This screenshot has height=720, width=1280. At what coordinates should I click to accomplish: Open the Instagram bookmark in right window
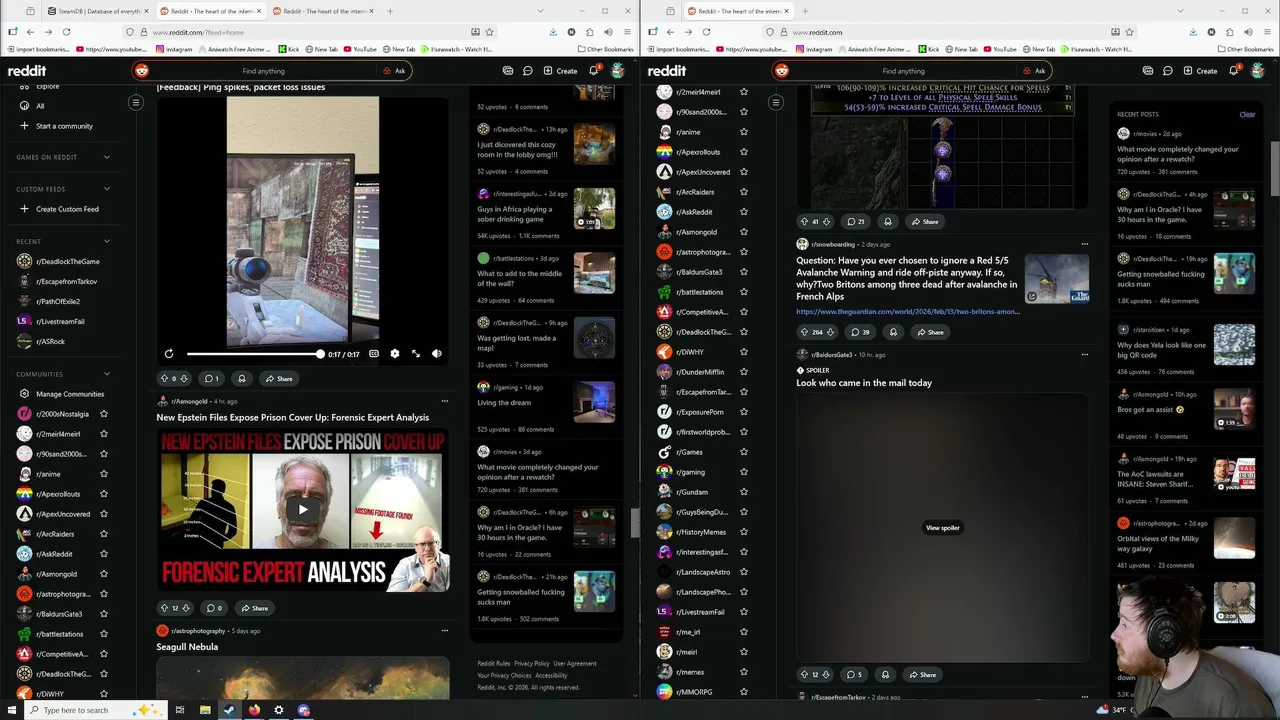(x=815, y=49)
